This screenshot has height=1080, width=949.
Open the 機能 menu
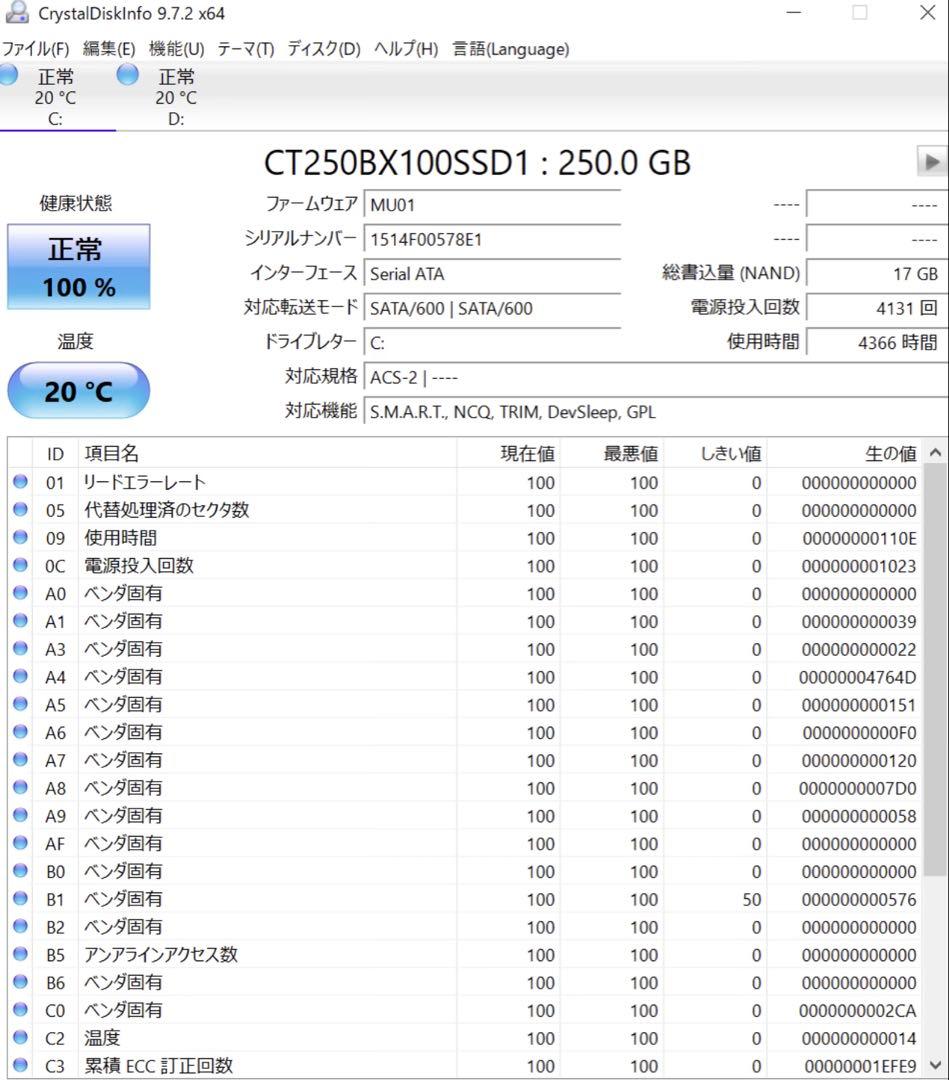(175, 48)
